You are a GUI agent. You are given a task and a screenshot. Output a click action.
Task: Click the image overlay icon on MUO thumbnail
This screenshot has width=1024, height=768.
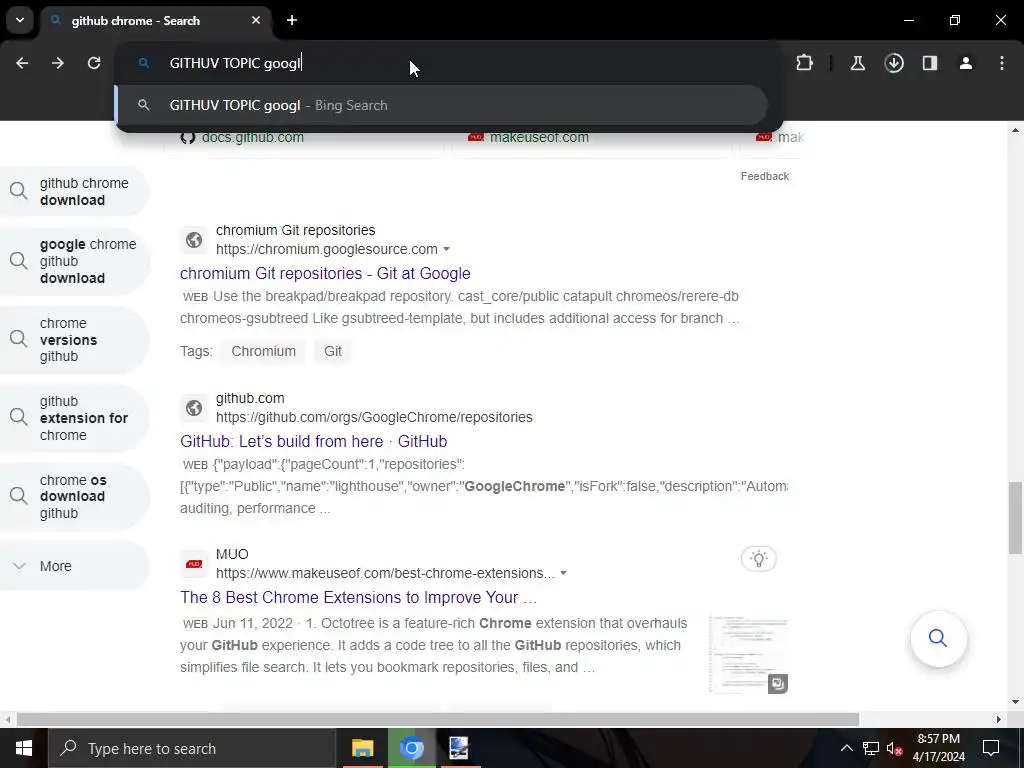point(777,683)
